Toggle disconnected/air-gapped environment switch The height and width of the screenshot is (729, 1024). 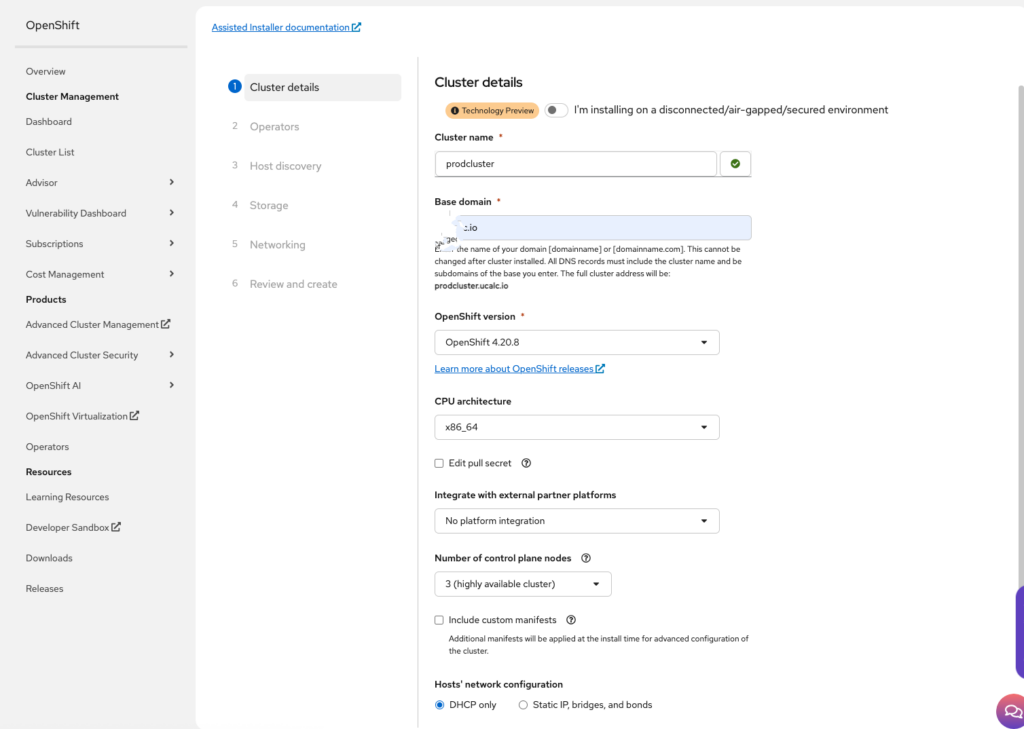(556, 110)
